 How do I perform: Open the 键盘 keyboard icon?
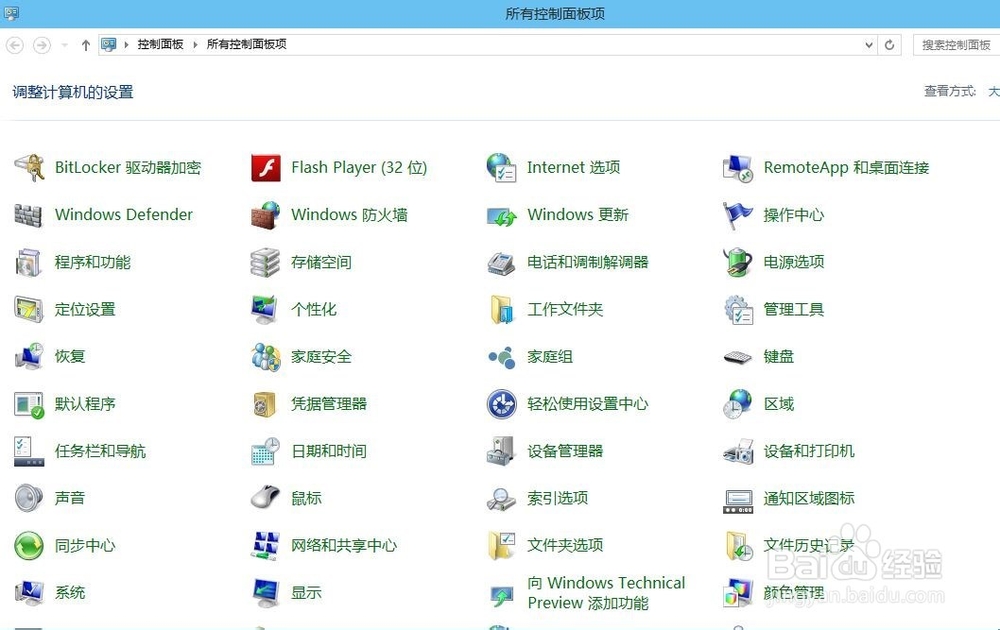[739, 357]
